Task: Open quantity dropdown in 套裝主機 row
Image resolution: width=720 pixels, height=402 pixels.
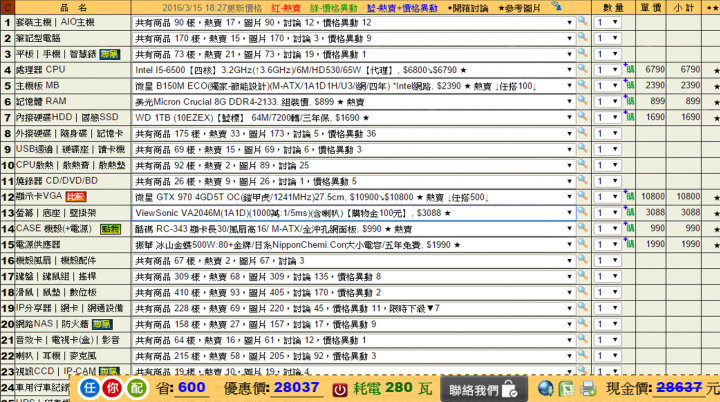Action: [x=608, y=23]
